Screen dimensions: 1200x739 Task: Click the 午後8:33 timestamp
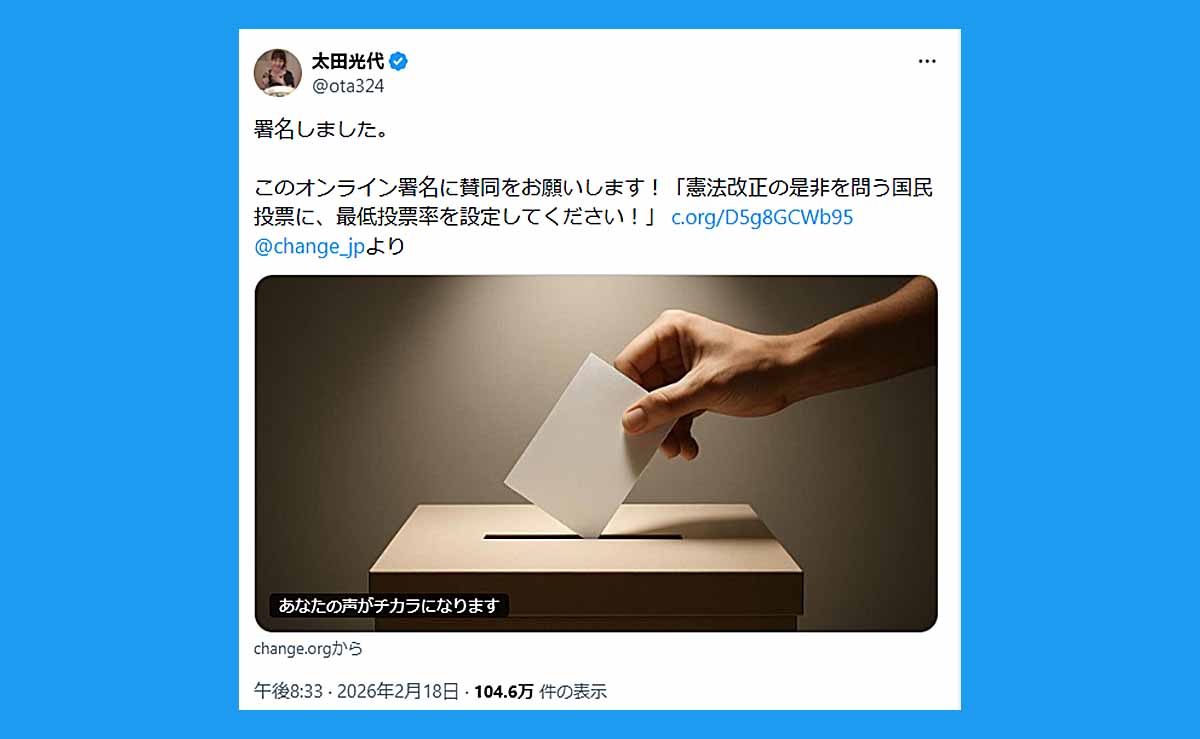click(288, 691)
